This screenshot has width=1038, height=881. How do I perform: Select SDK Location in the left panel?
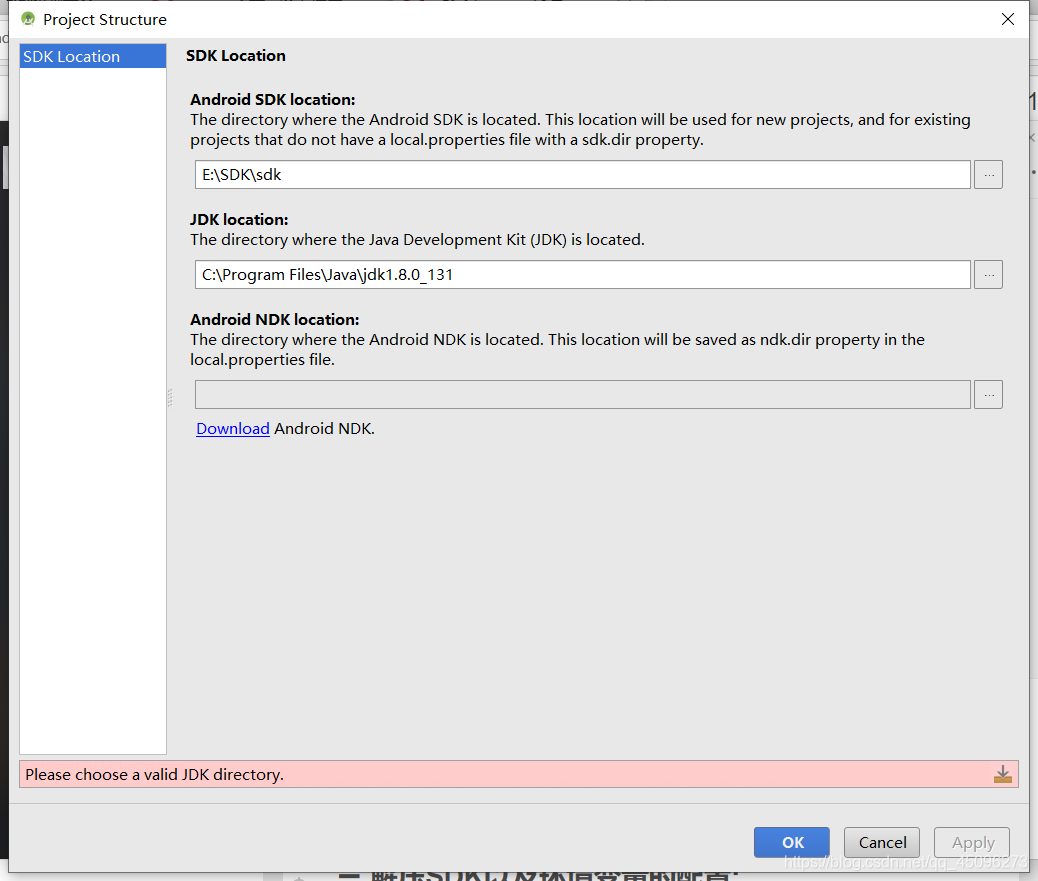pyautogui.click(x=93, y=56)
